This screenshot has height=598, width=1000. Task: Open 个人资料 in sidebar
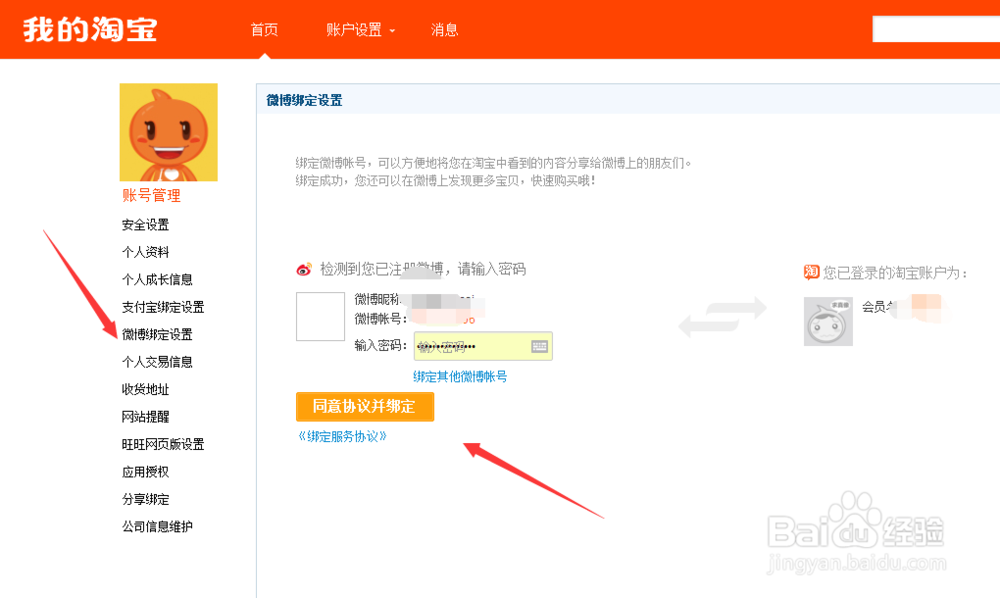tap(145, 252)
